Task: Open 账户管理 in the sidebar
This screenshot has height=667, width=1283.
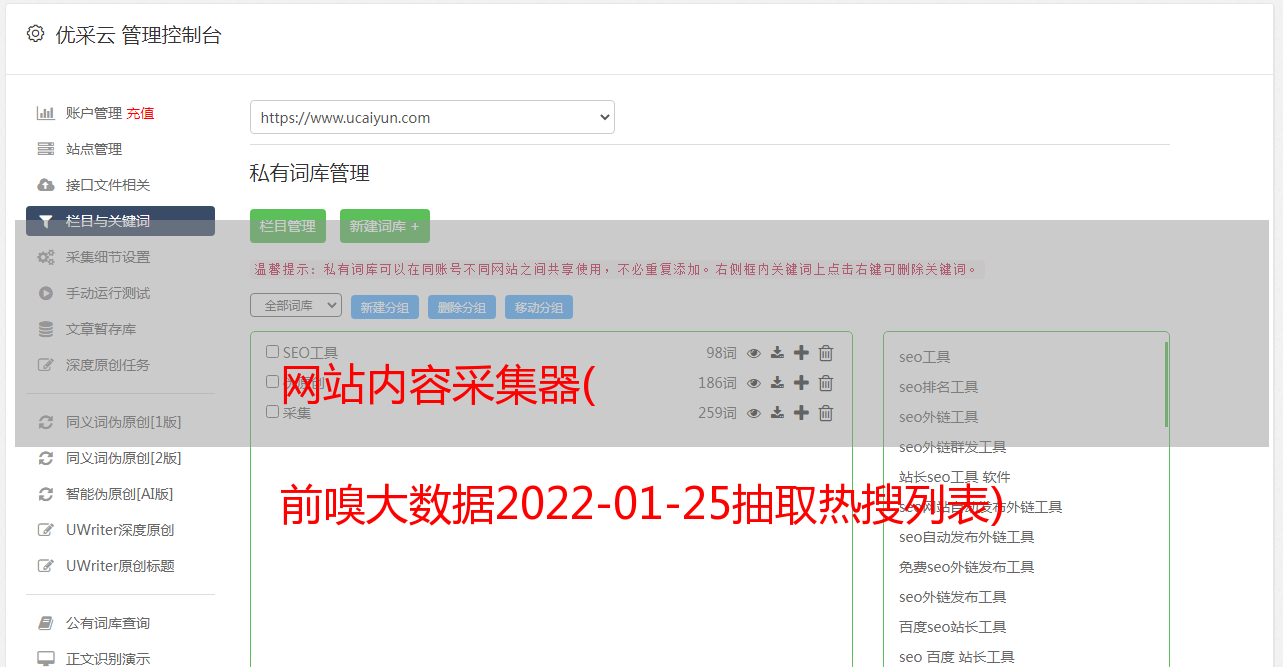Action: pyautogui.click(x=94, y=113)
